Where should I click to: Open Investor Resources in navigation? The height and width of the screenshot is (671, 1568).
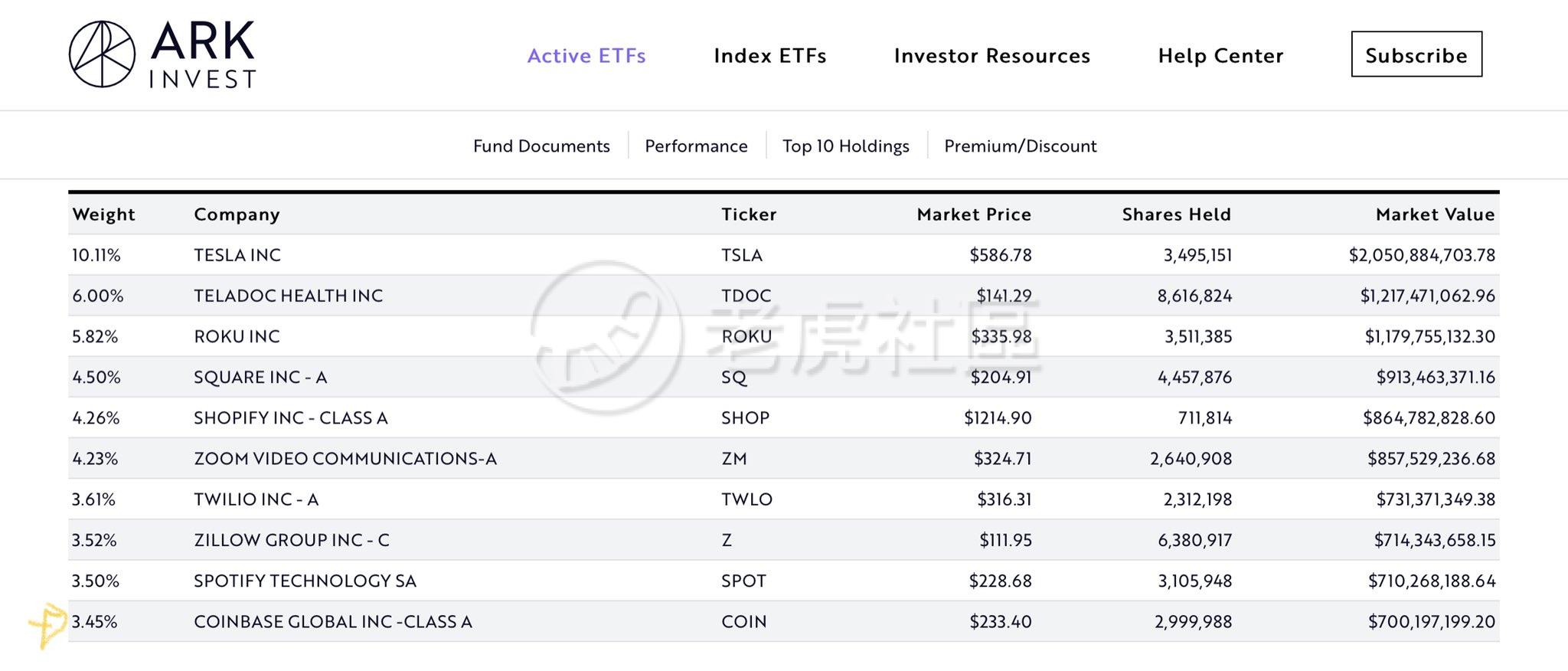point(991,56)
